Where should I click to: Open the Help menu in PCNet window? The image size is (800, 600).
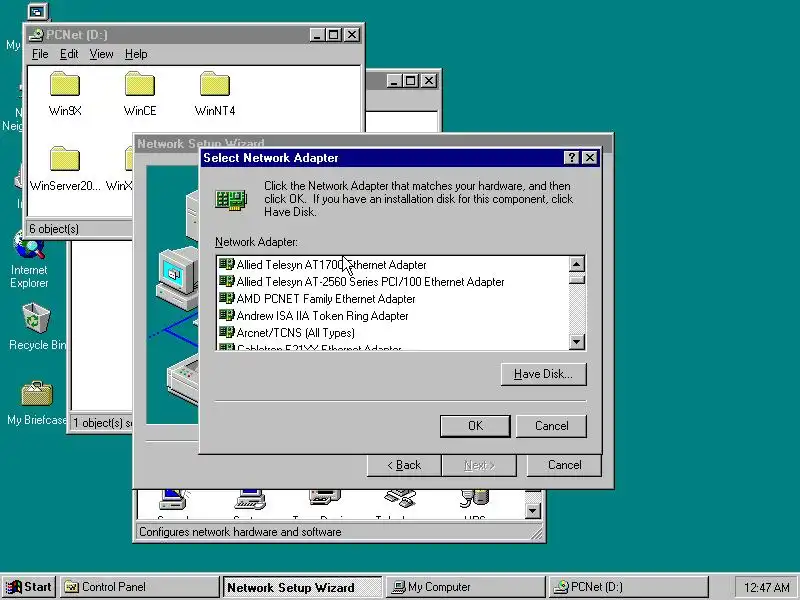pos(136,54)
